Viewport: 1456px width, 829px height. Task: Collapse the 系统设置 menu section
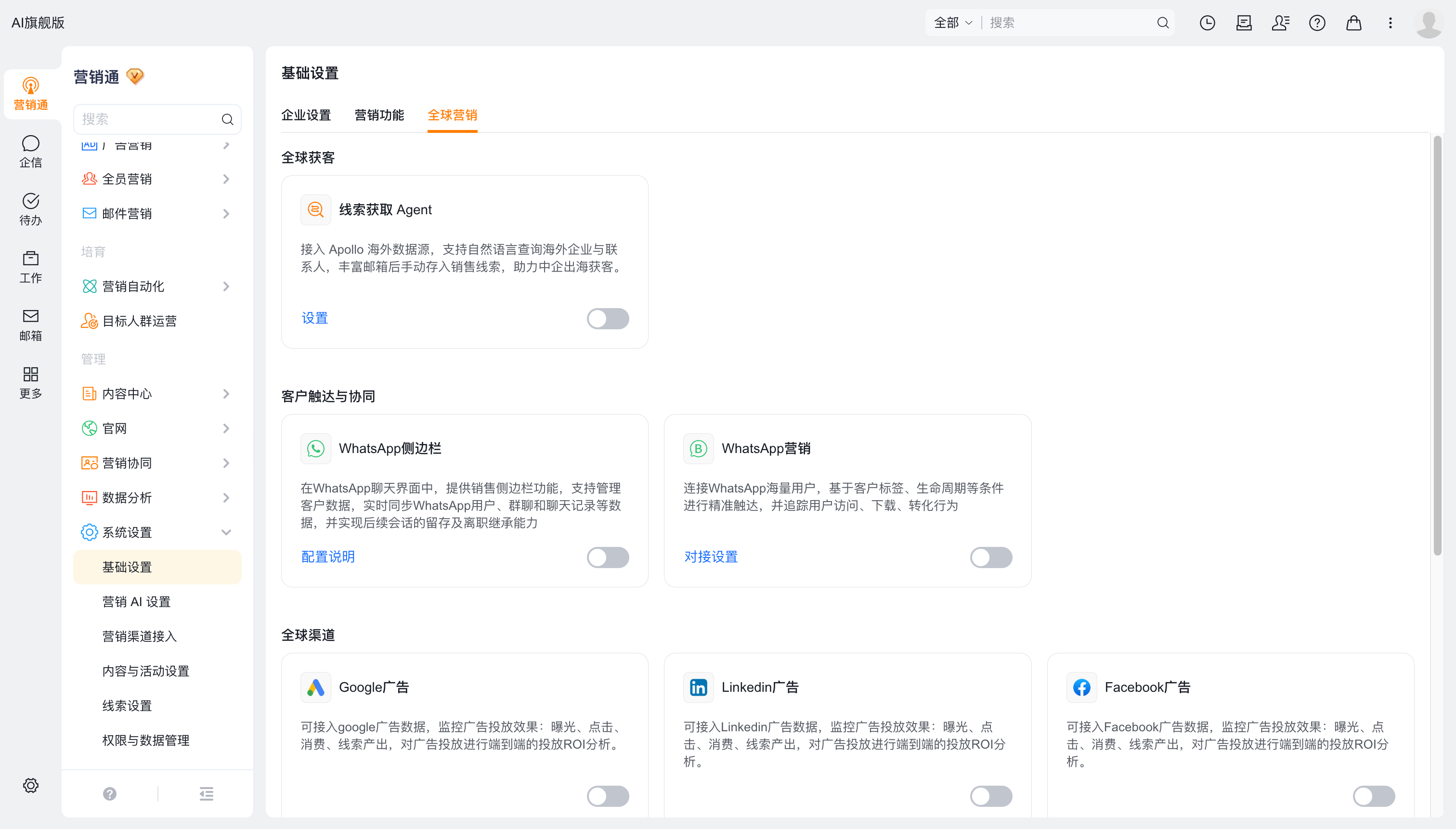tap(157, 532)
